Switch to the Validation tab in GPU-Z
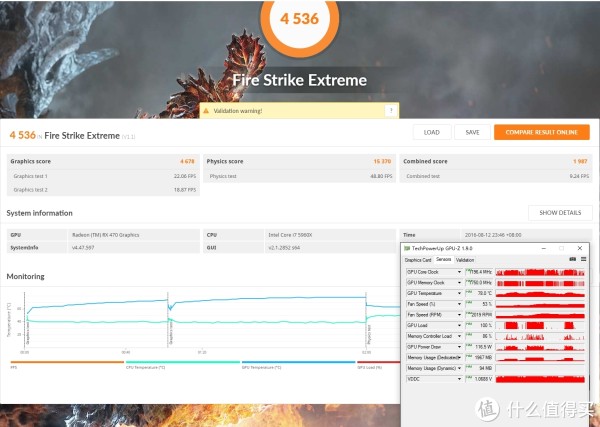Screen dimensions: 600x427 coord(465,260)
